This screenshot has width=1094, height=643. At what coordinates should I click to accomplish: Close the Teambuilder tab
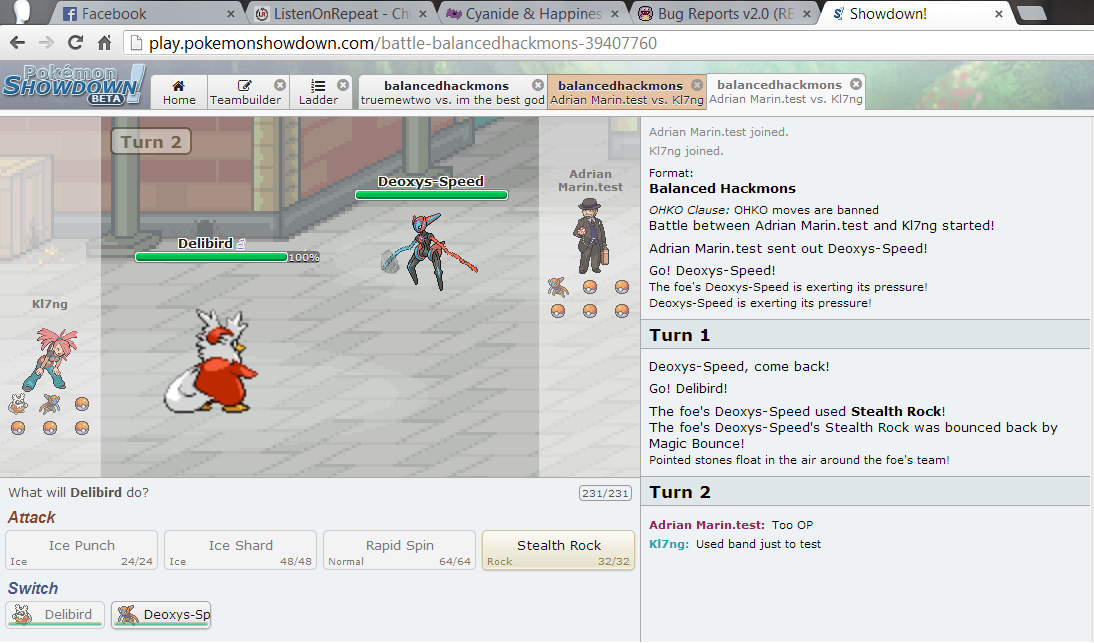280,84
